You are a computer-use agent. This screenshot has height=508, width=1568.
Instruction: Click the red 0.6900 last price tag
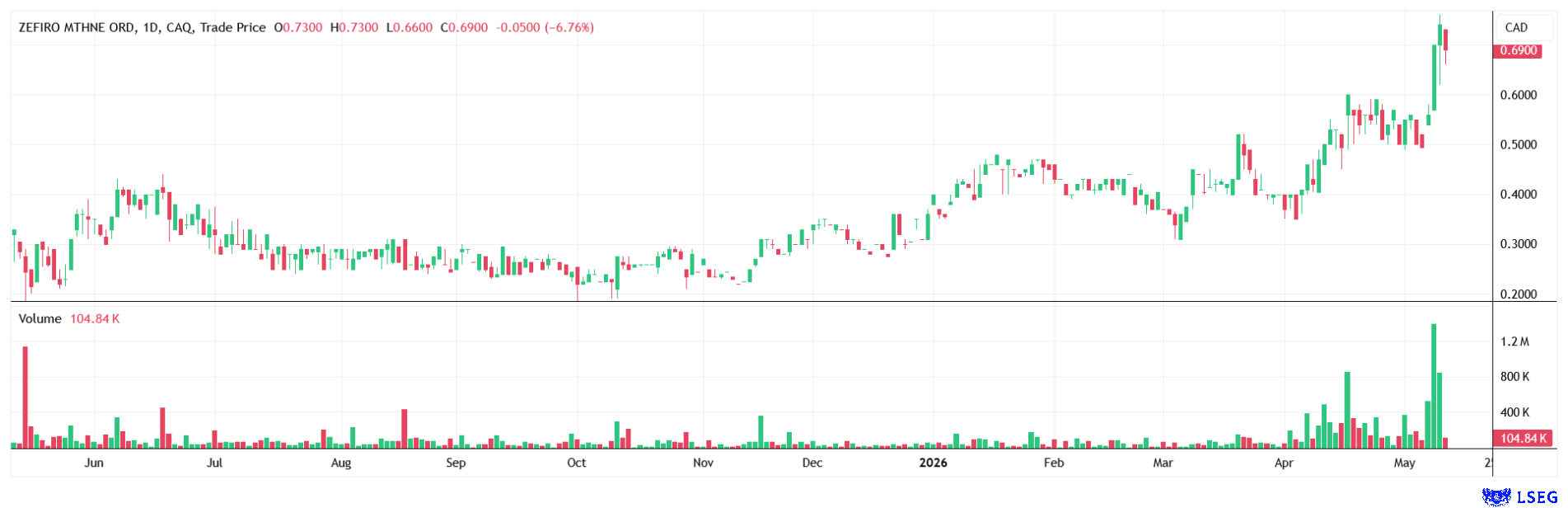[x=1518, y=50]
